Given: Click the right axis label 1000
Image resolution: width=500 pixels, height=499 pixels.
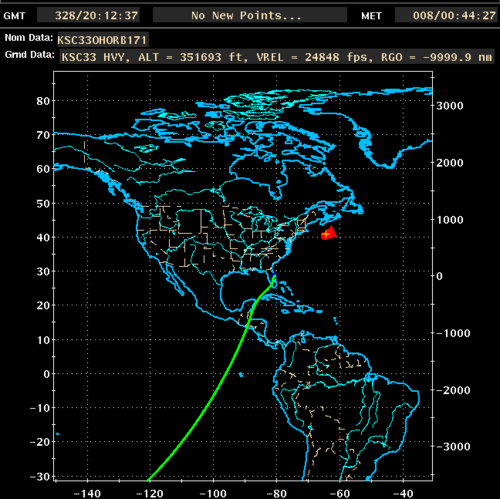Looking at the screenshot, I should (450, 220).
